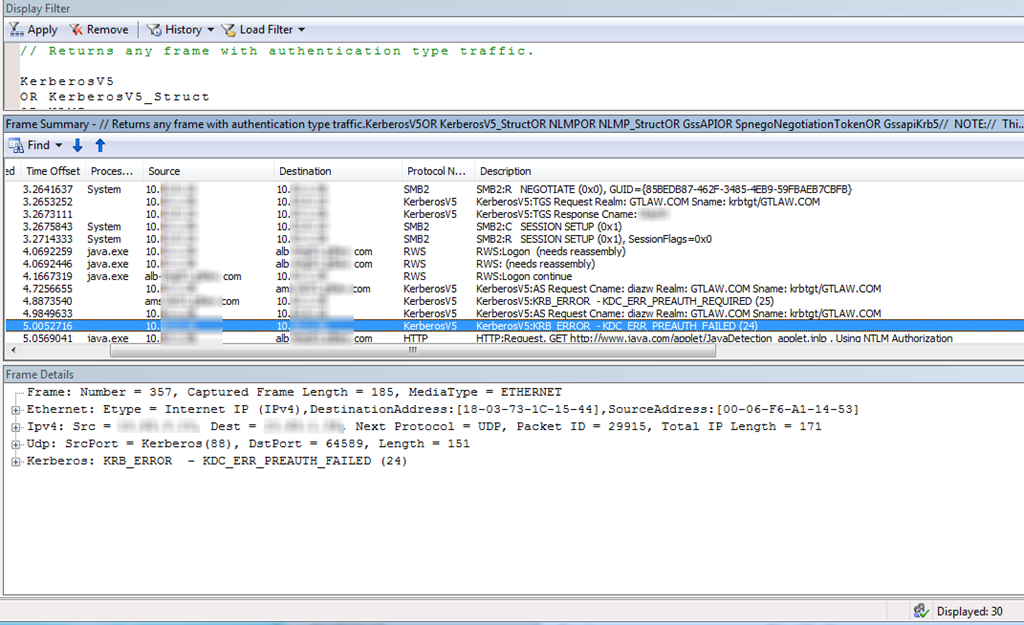Select the KDC_ERR_PREAUTH_REQUIRED frame row
Image resolution: width=1024 pixels, height=625 pixels.
click(x=600, y=301)
